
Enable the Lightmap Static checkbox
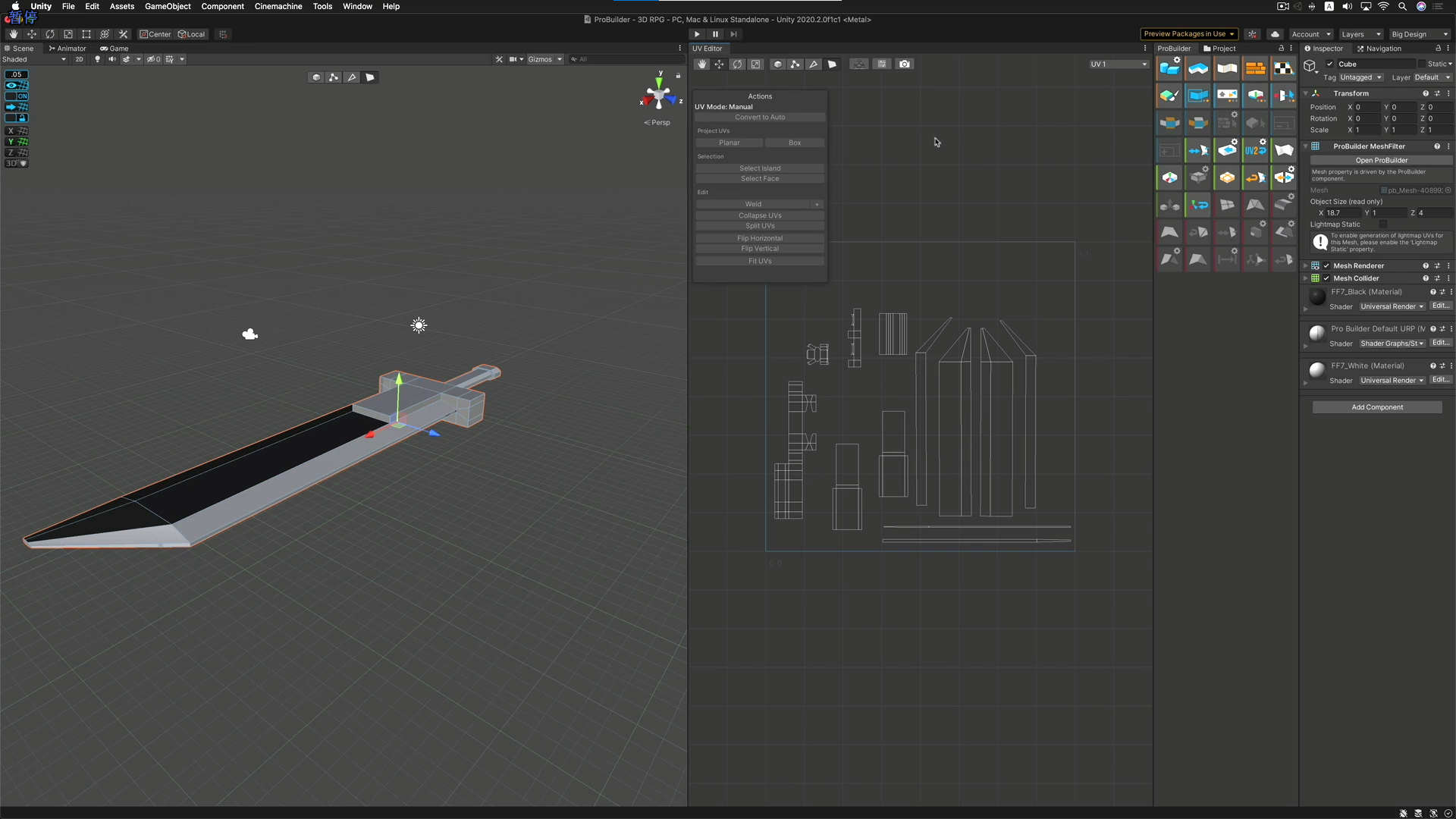[x=1382, y=224]
